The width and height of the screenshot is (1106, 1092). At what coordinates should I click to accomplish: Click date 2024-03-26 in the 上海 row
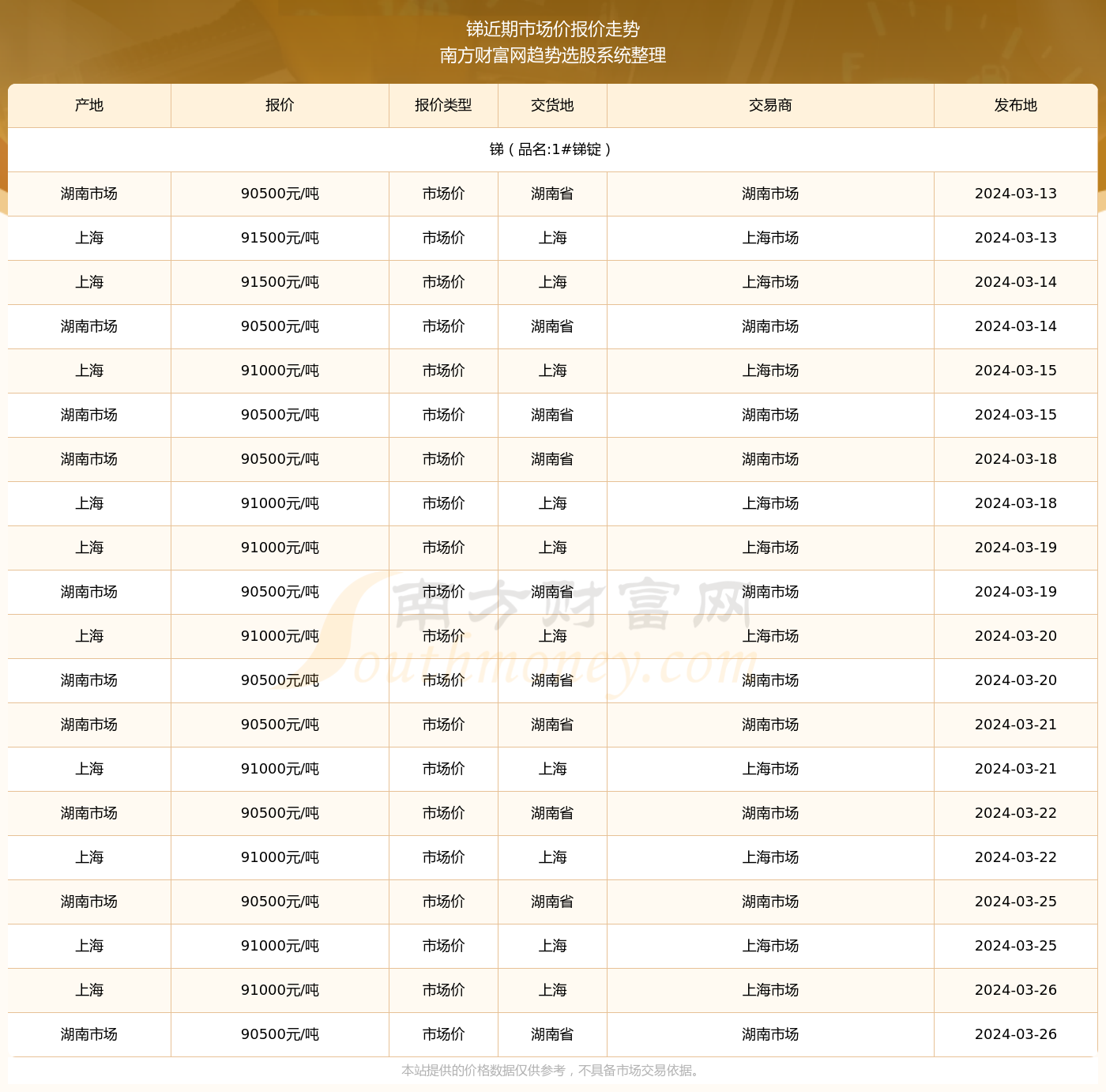1015,990
